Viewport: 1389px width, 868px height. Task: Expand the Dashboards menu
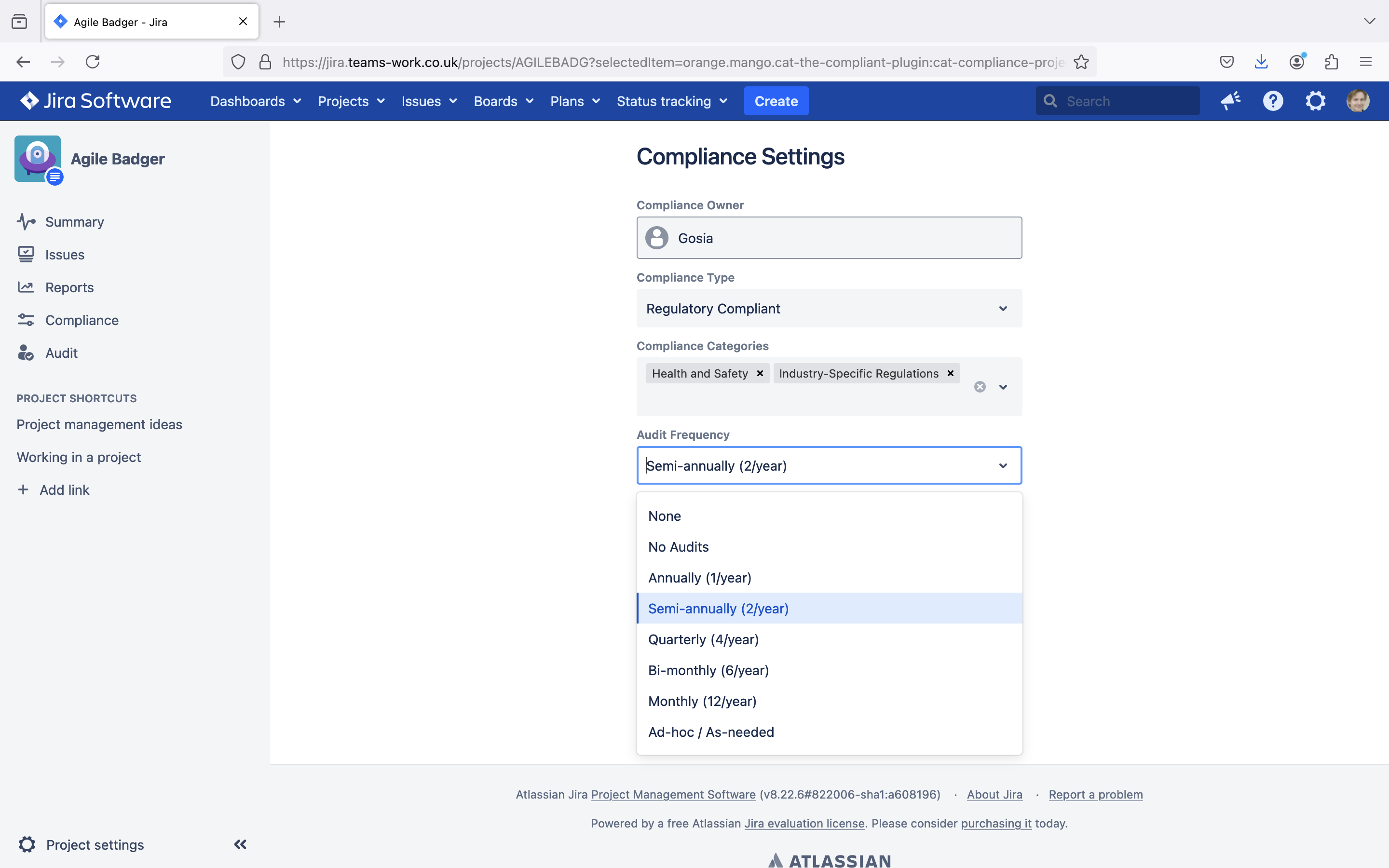tap(256, 101)
